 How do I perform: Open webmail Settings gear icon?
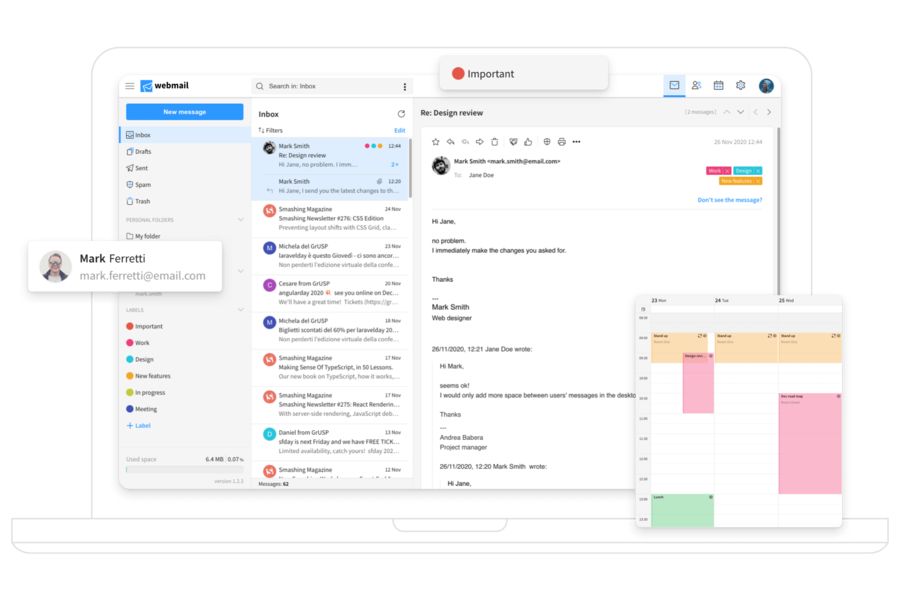coord(740,85)
